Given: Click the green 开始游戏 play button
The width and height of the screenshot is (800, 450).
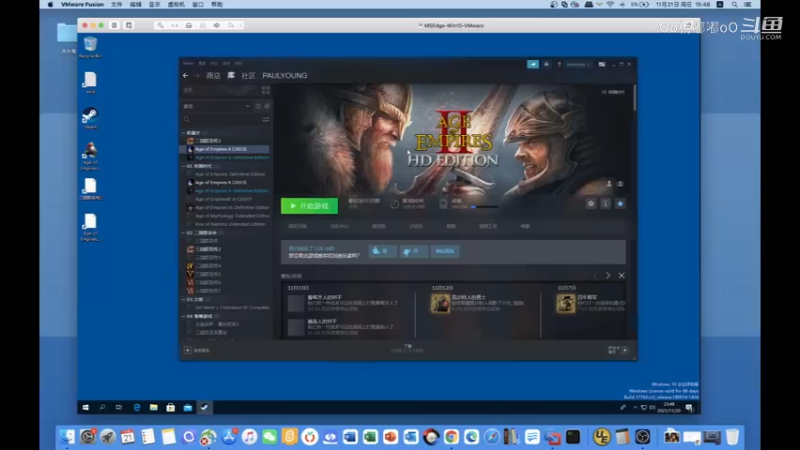Looking at the screenshot, I should [x=309, y=206].
